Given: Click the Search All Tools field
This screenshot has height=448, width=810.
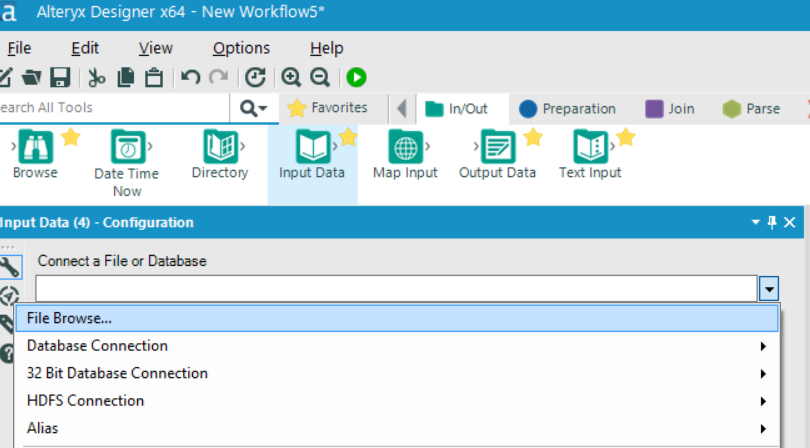Looking at the screenshot, I should coord(114,107).
